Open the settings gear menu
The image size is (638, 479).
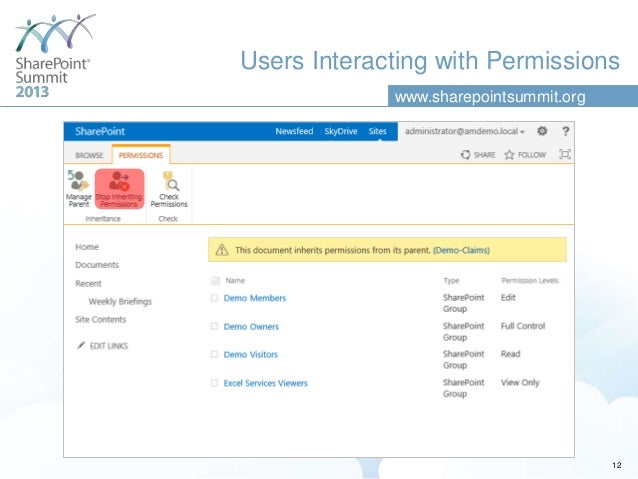(542, 131)
